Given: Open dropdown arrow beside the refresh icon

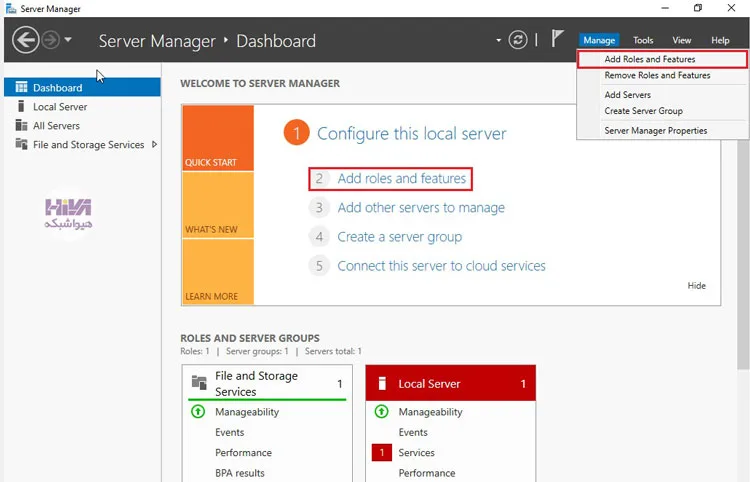Looking at the screenshot, I should pos(498,40).
